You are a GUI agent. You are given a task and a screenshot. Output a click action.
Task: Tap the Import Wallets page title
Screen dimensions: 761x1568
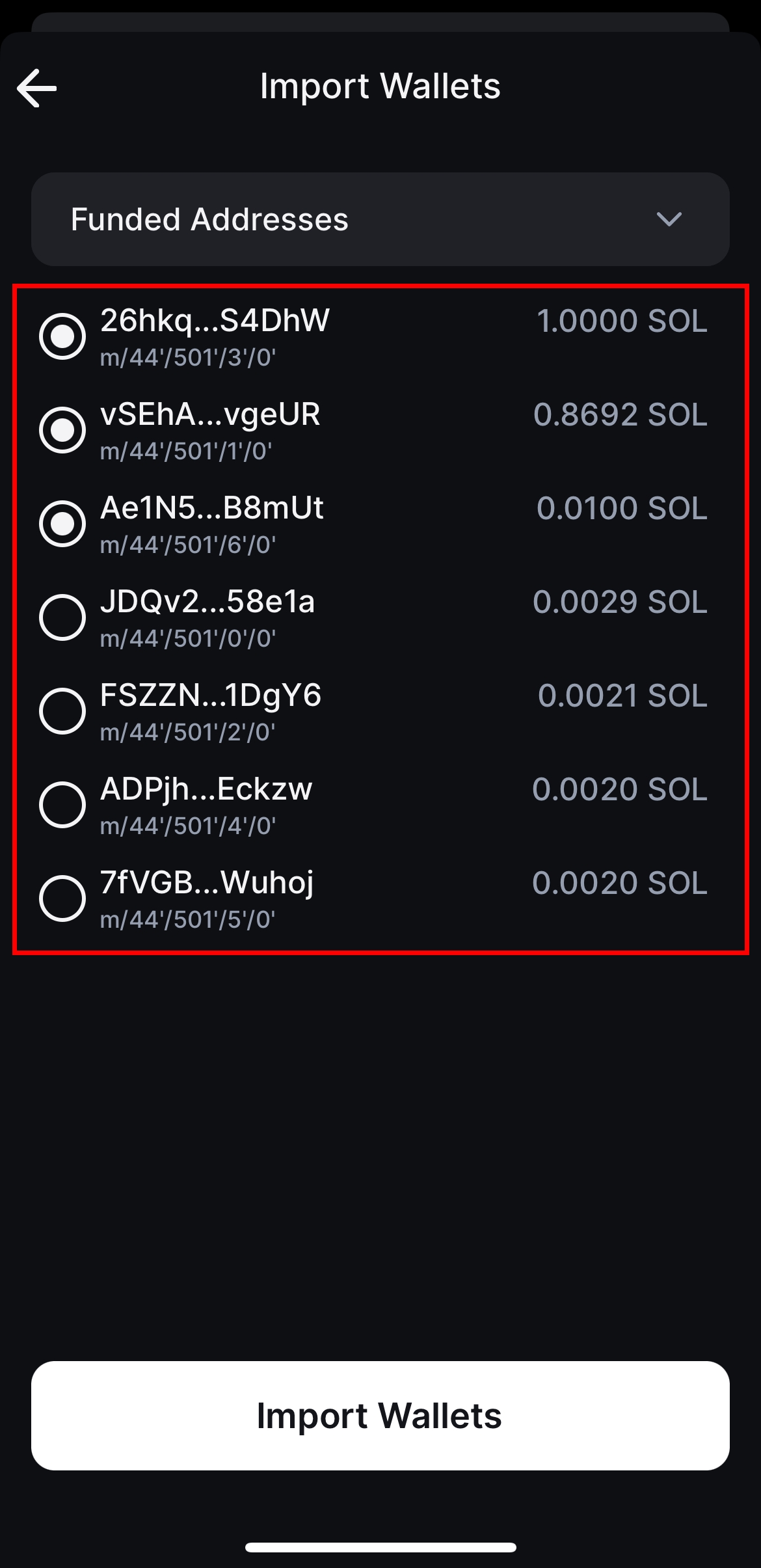380,86
